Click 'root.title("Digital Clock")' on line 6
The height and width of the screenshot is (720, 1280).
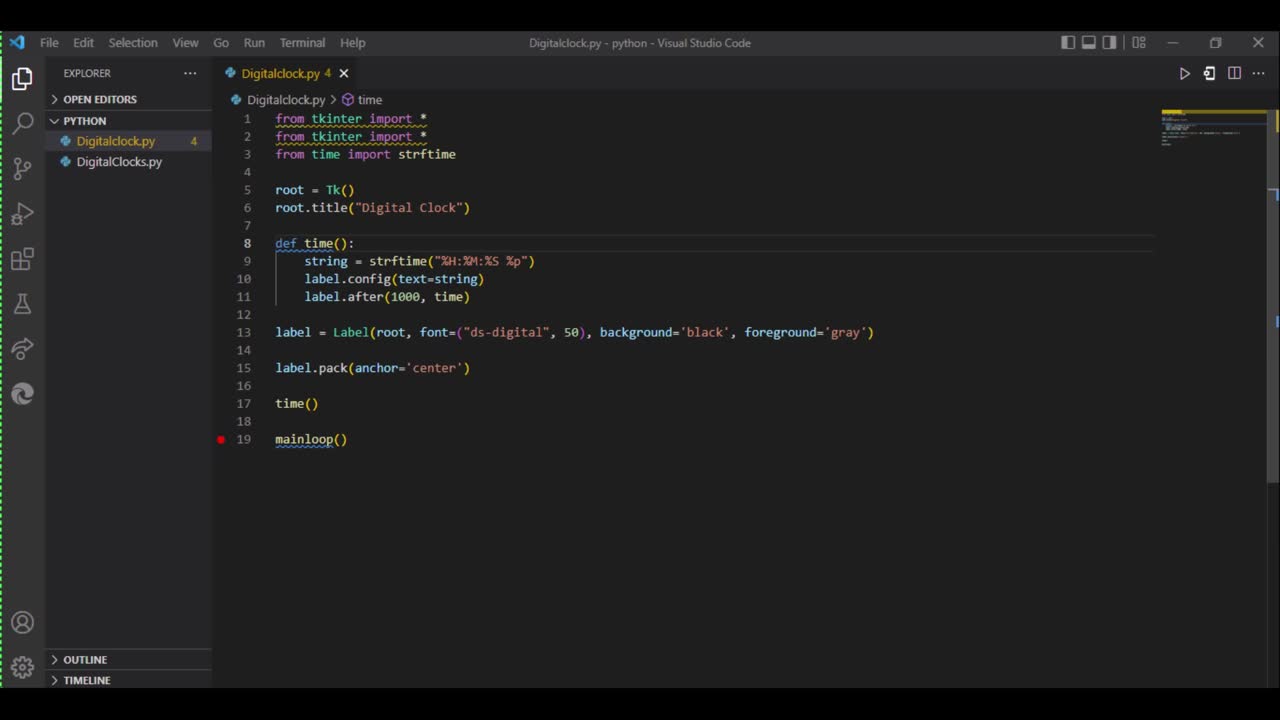click(372, 207)
